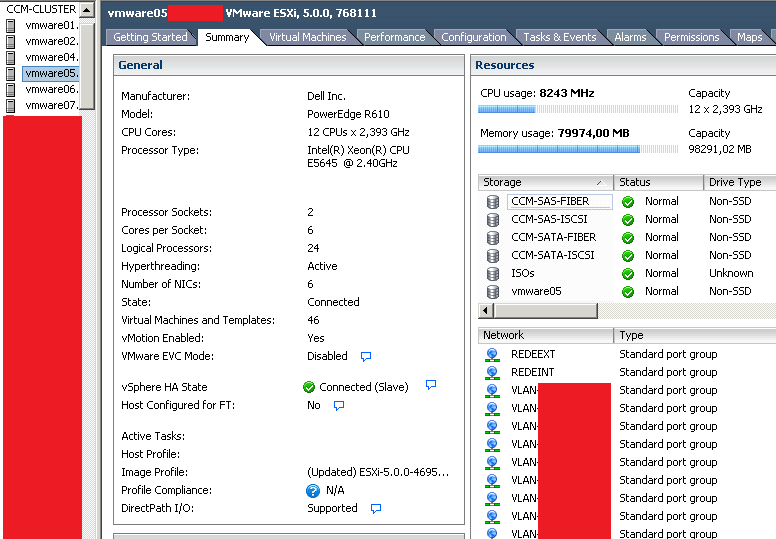Select the CCM-SATA-FIBER datastore name
The height and width of the screenshot is (539, 776).
click(553, 238)
